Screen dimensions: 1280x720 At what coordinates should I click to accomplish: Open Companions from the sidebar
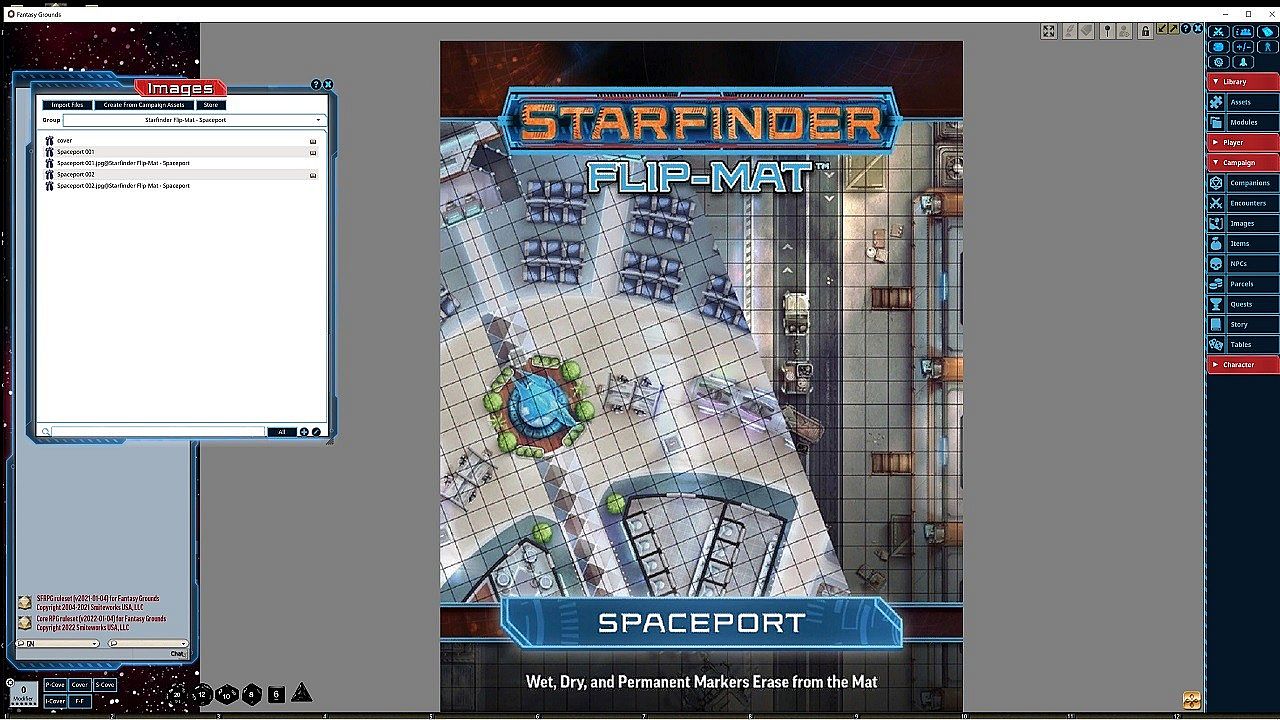click(x=1244, y=183)
